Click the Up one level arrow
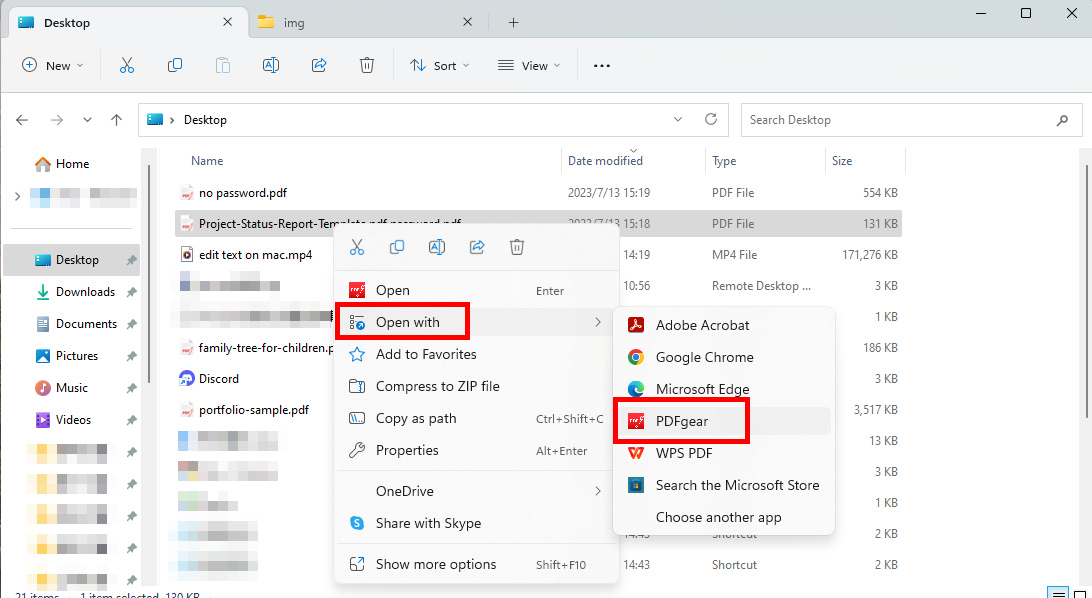The image size is (1092, 598). pos(116,119)
